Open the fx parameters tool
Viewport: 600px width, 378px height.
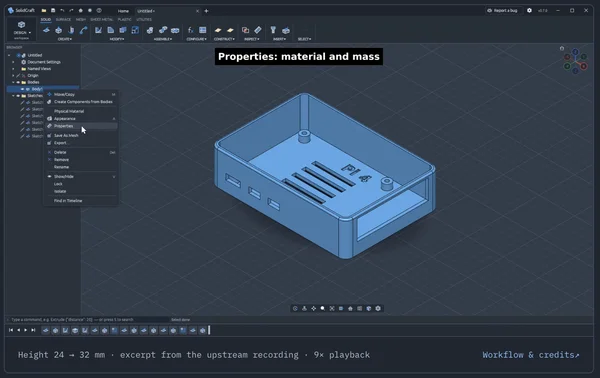(x=190, y=30)
